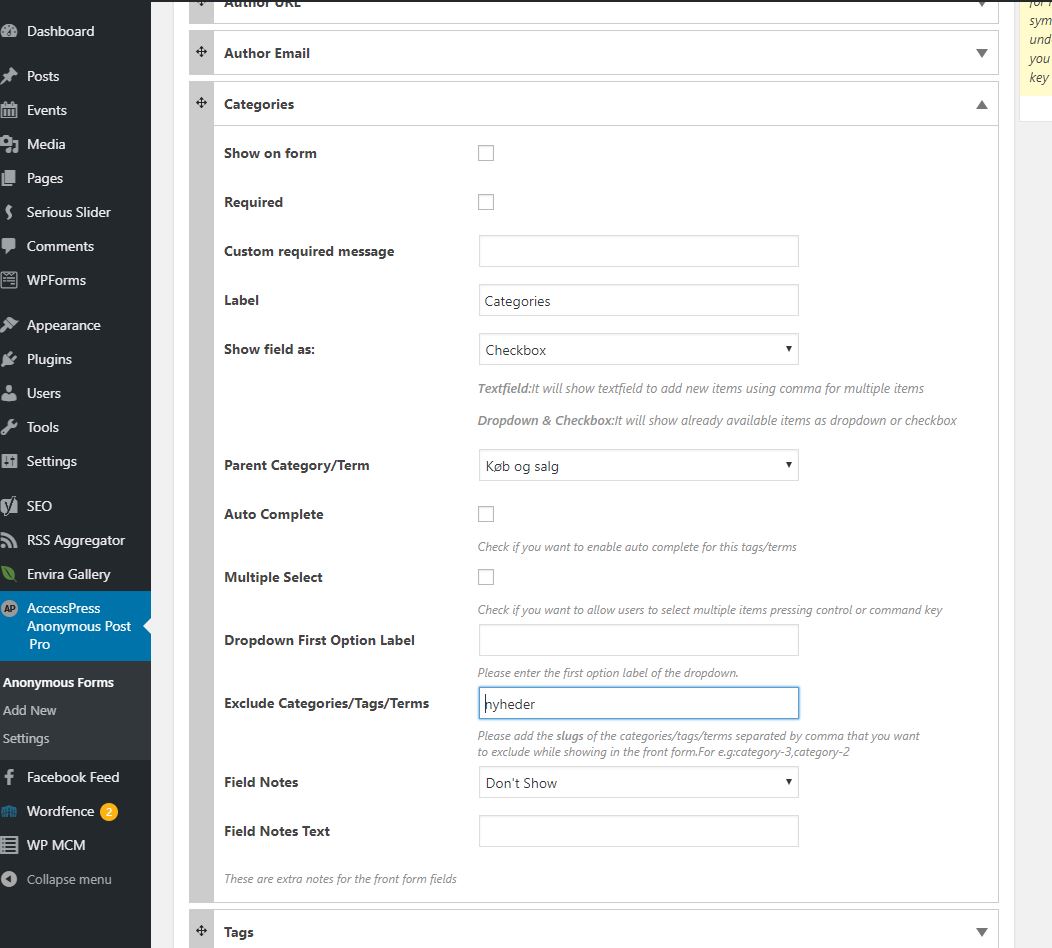Click the Envira Gallery leaf icon

(x=9, y=574)
